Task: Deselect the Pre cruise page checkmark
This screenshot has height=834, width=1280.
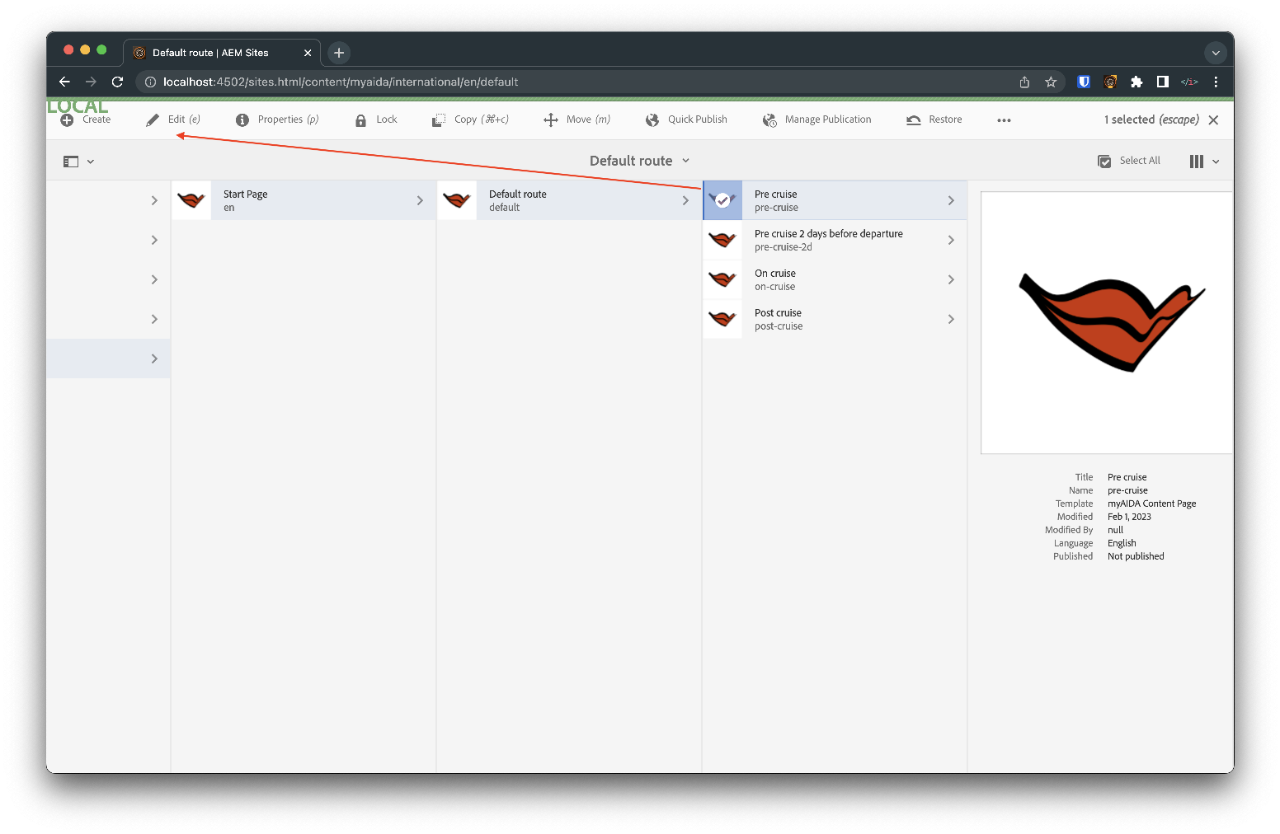Action: (x=723, y=200)
